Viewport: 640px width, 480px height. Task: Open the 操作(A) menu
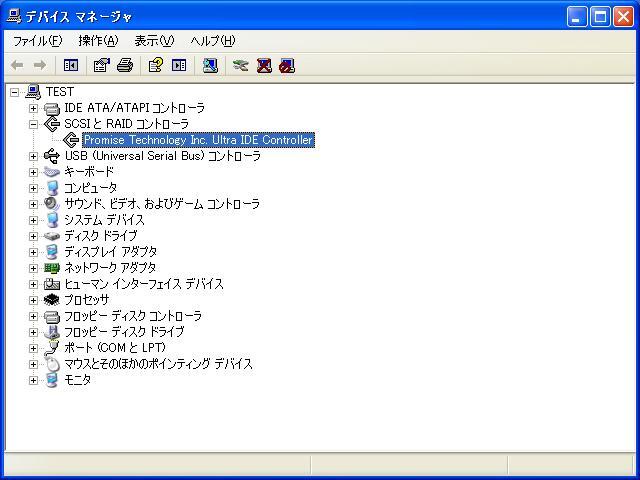(x=98, y=41)
